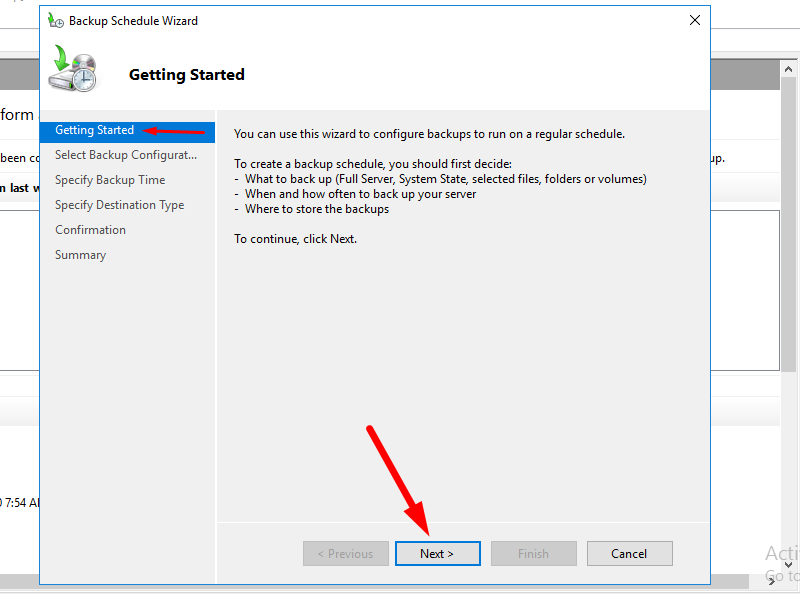Click the Previous button
The image size is (800, 594).
pyautogui.click(x=345, y=554)
